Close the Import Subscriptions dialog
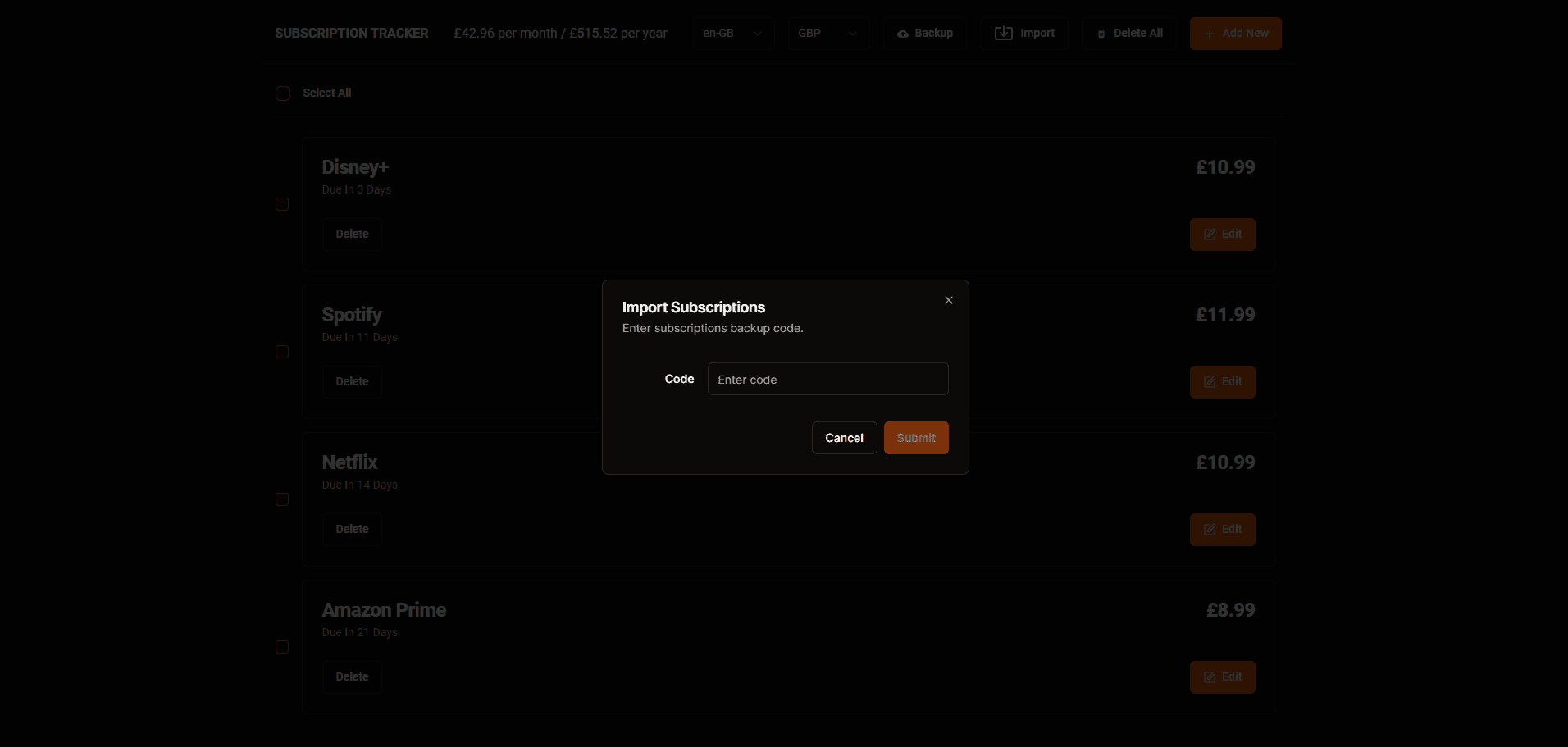1568x747 pixels. [x=949, y=300]
